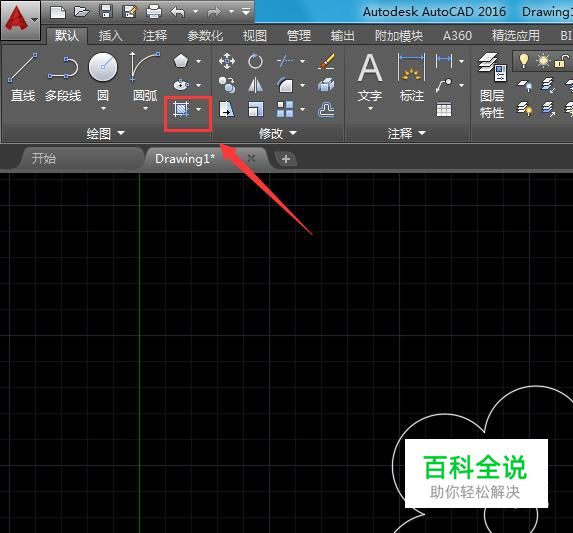Screen dimensions: 573x533
Task: Click the Erase tool icon
Action: click(326, 61)
